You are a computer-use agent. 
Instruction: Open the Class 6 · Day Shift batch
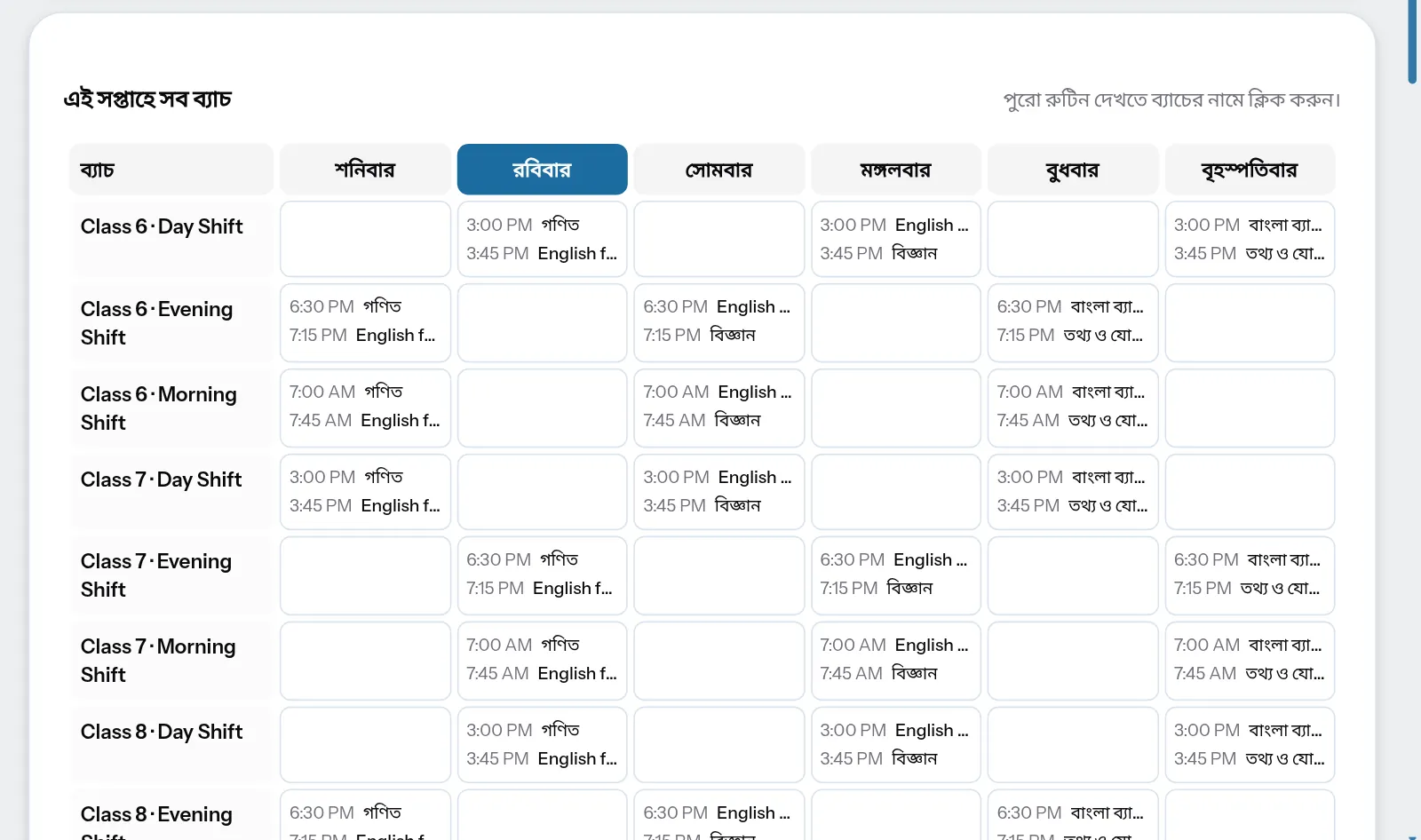[x=162, y=227]
